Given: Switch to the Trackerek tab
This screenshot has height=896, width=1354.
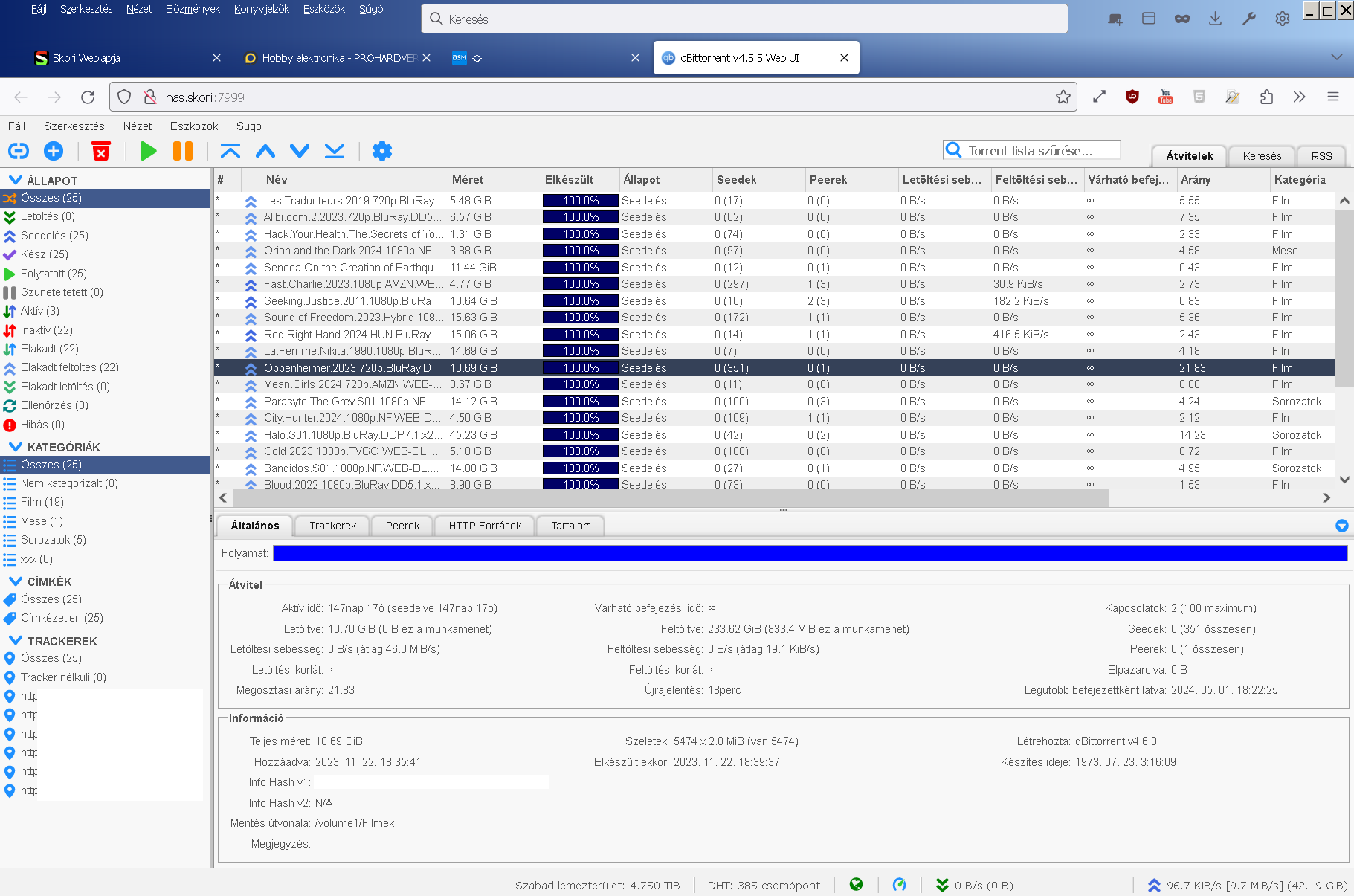Looking at the screenshot, I should [332, 526].
